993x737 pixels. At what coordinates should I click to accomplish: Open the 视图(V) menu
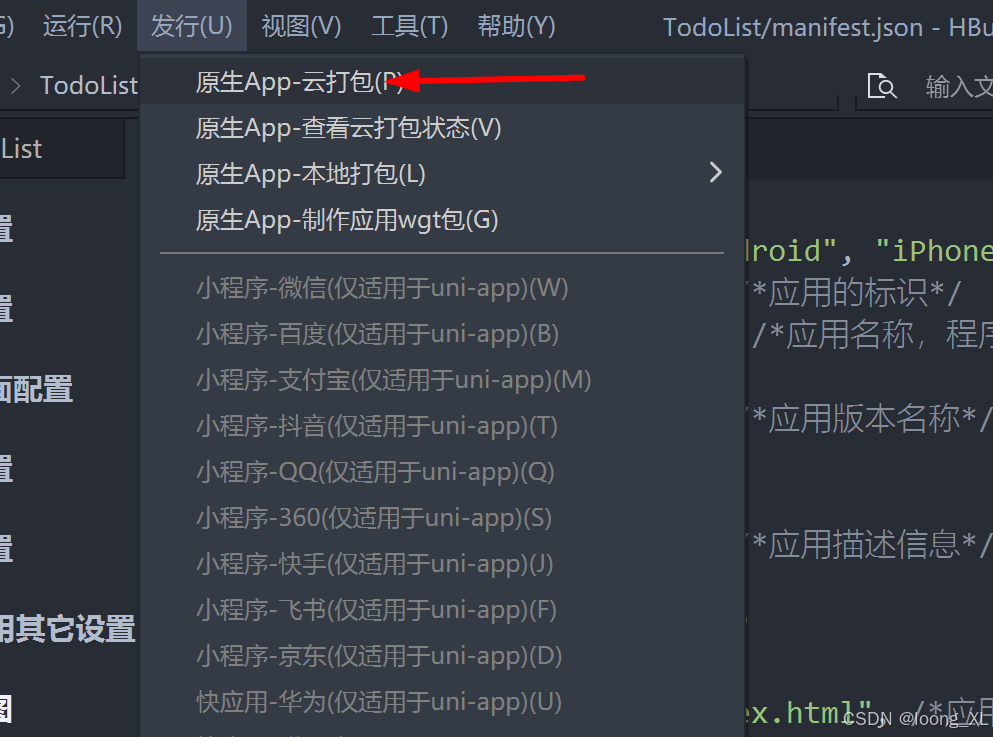(x=301, y=27)
